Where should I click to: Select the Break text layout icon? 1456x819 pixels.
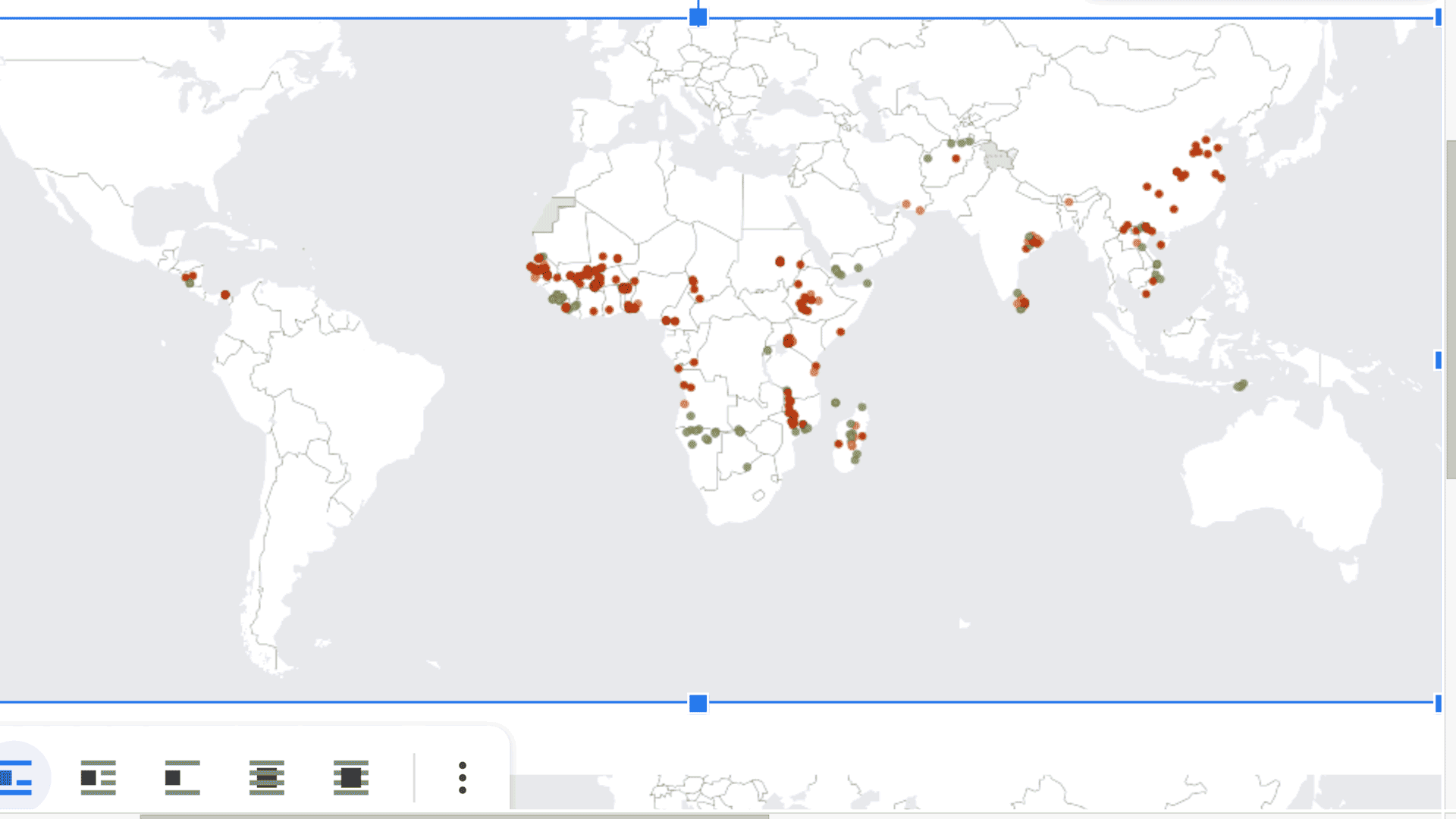click(183, 777)
